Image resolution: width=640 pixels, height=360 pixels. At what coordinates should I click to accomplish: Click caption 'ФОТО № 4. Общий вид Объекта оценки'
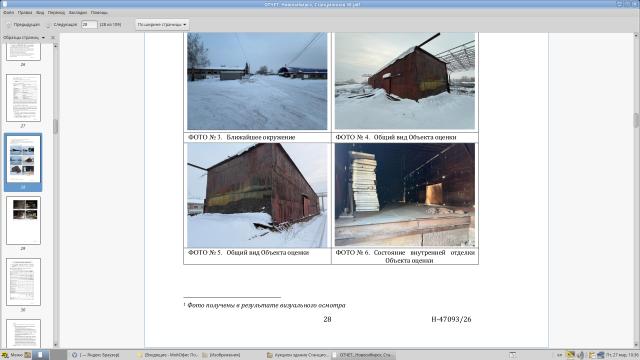[x=396, y=138]
